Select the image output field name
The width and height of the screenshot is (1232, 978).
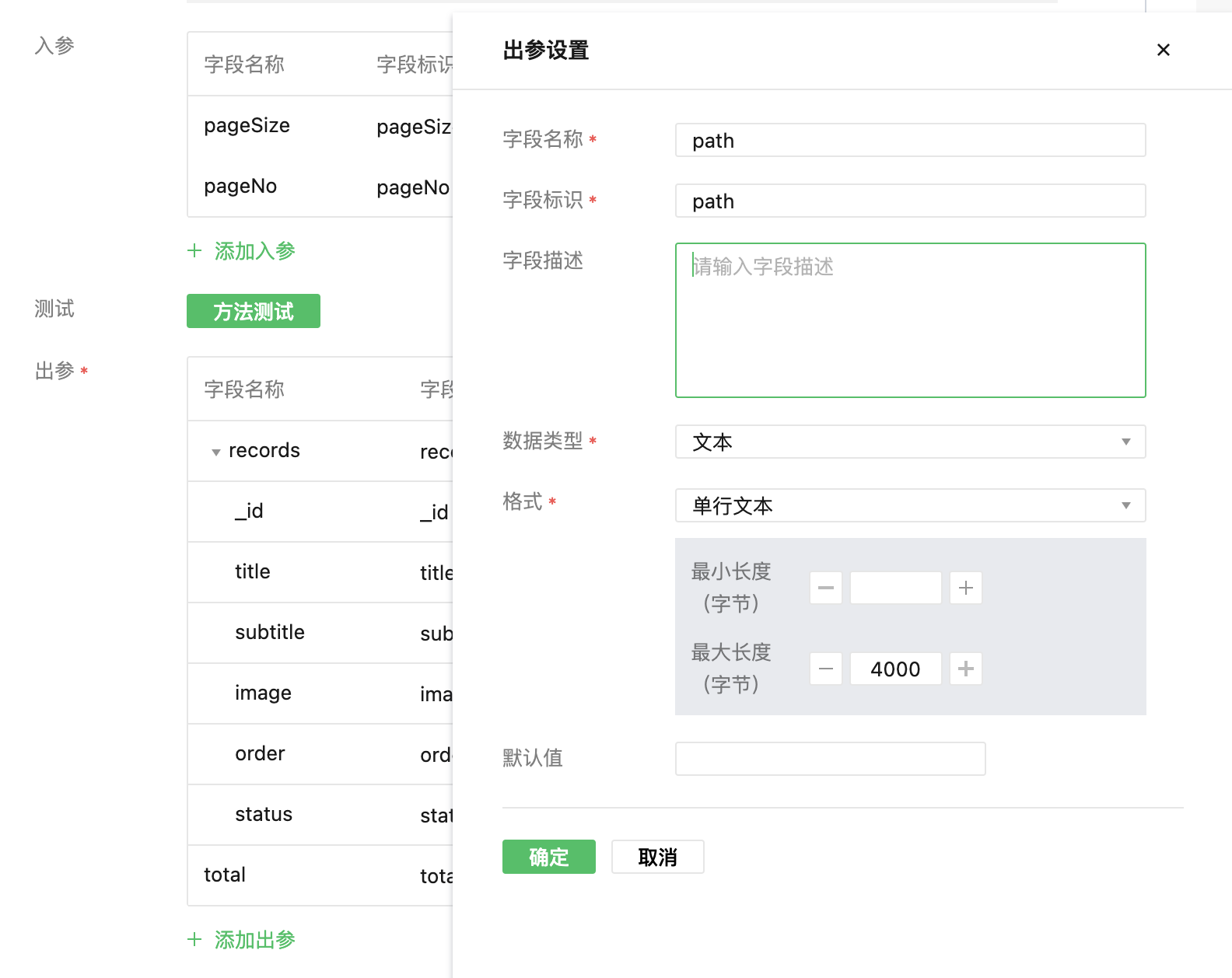tap(263, 693)
